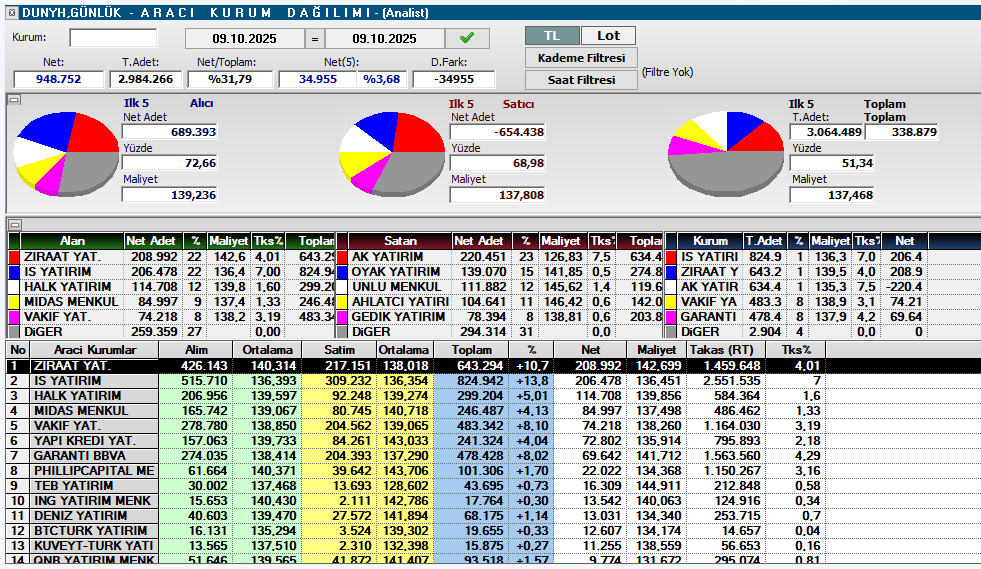Click the Maliyet header in Satan table
Viewport: 981px width, 569px height.
coord(561,241)
